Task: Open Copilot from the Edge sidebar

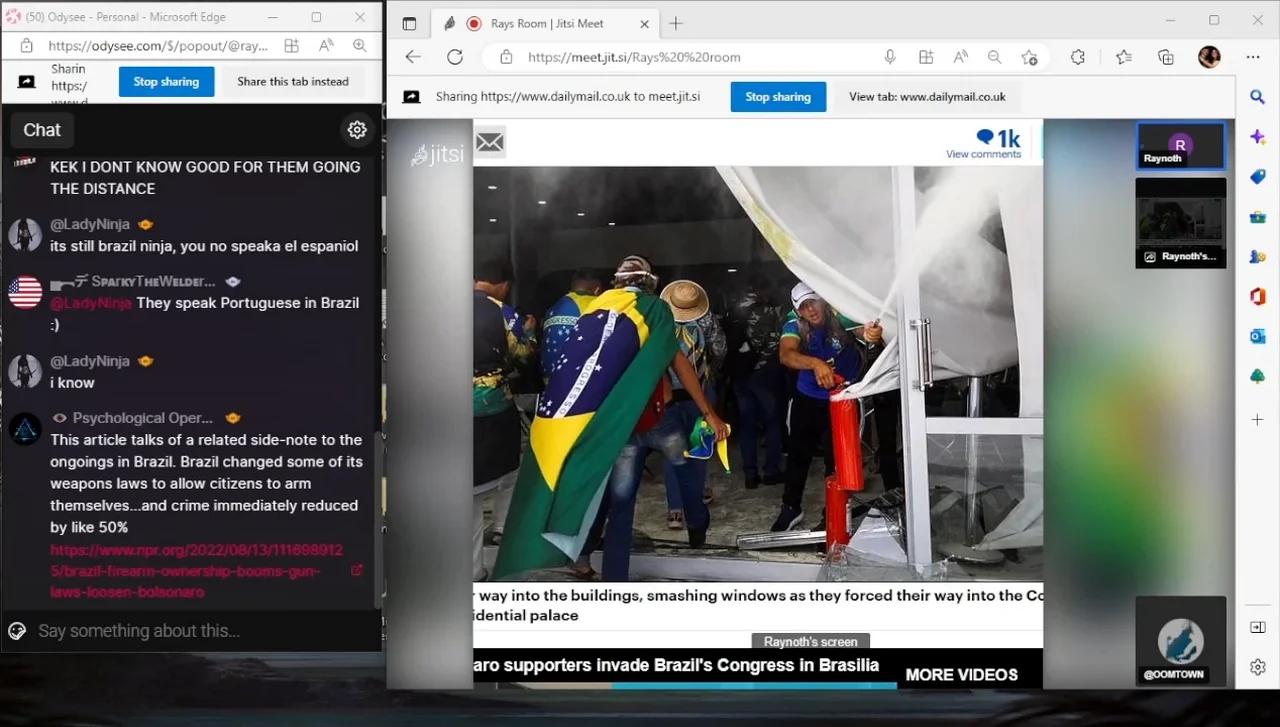Action: pyautogui.click(x=1257, y=137)
